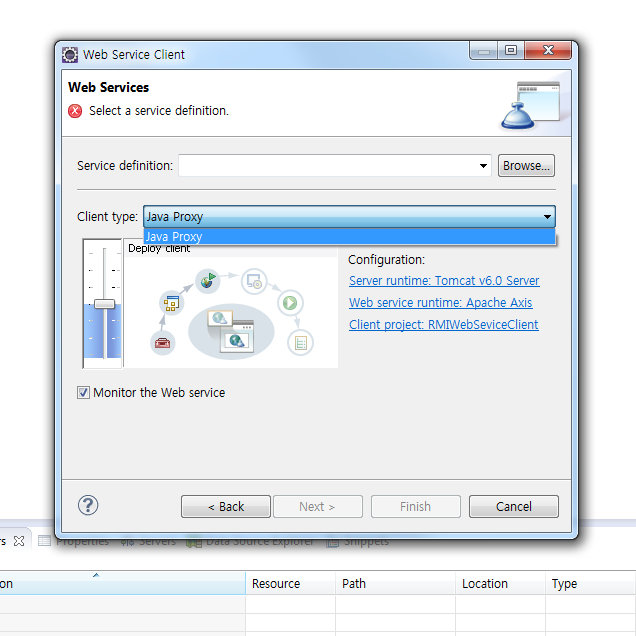Image resolution: width=636 pixels, height=636 pixels.
Task: Go to previous page with Back button
Action: tap(226, 507)
